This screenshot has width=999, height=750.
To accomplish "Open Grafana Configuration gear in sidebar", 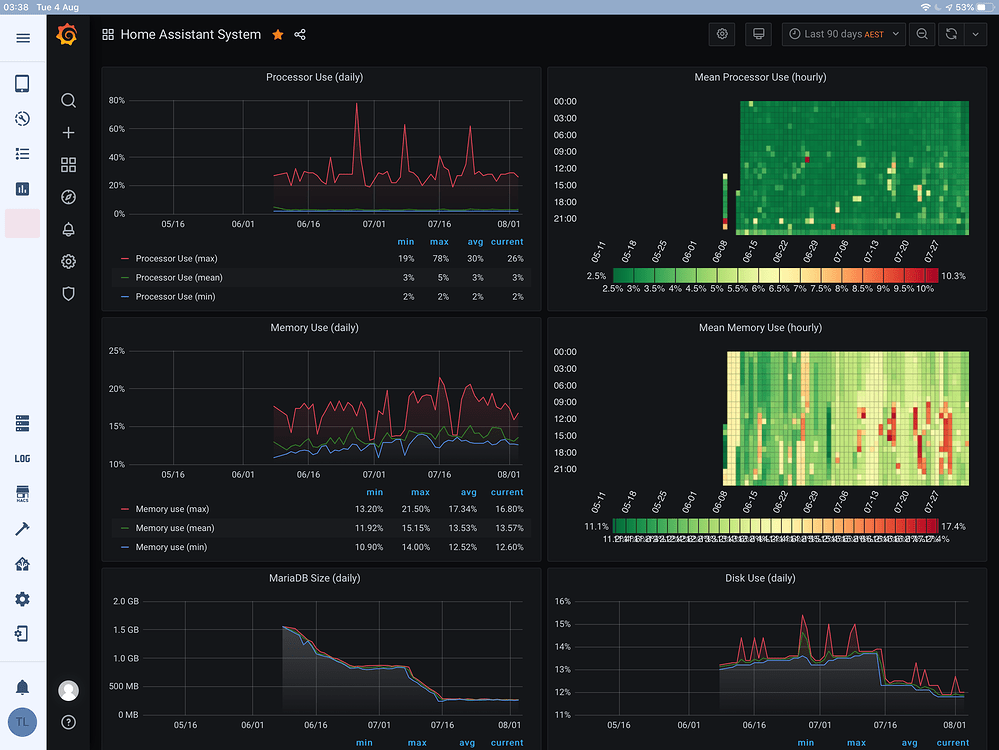I will coord(68,261).
